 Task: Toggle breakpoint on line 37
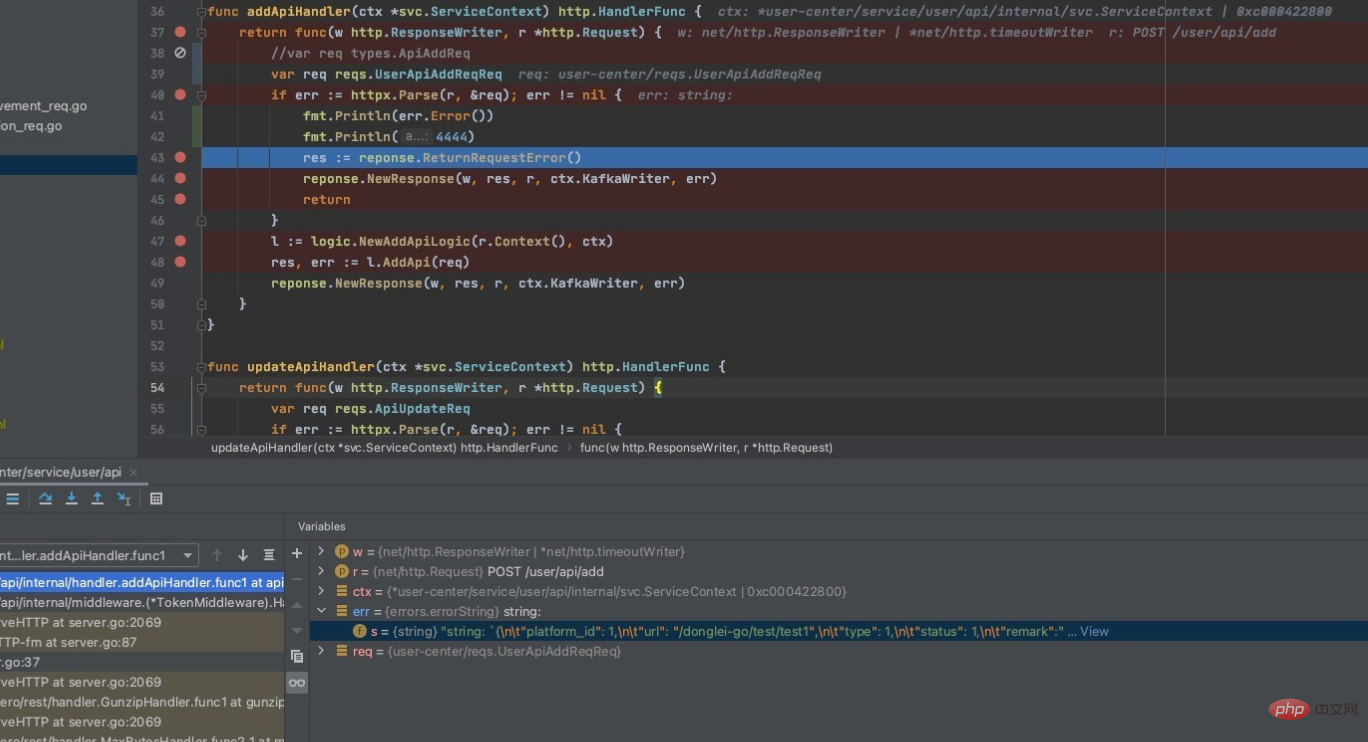(x=180, y=32)
